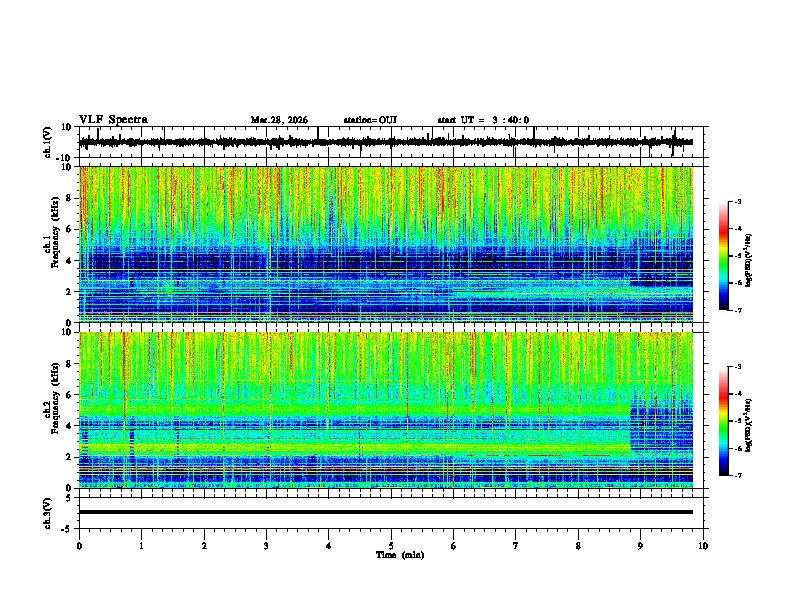Click the ch.1 color bar log(PSD) unit label
The image size is (792, 612).
point(749,260)
